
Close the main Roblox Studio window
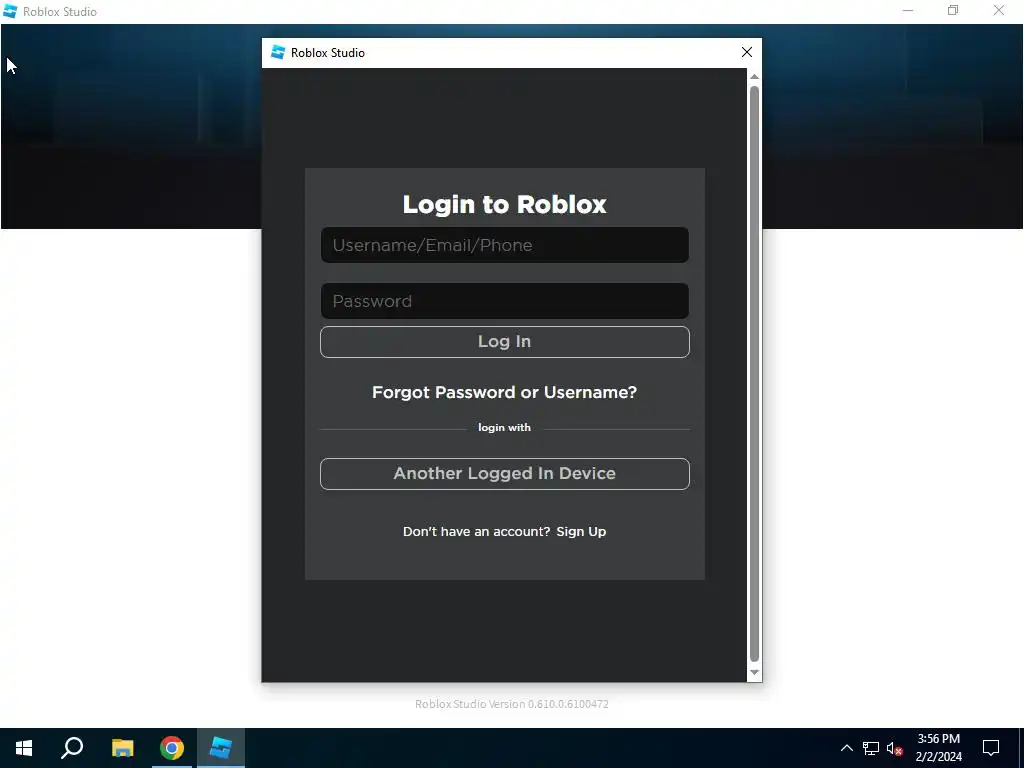click(999, 10)
